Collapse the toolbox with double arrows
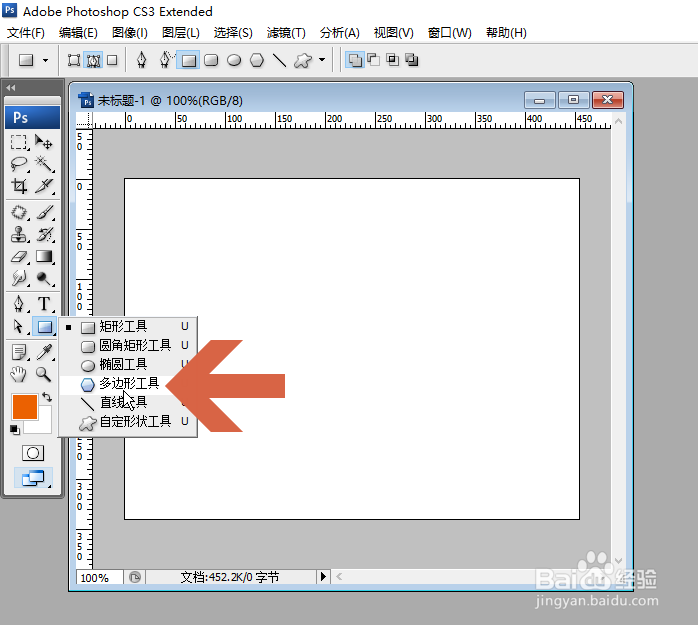The height and width of the screenshot is (625, 698). click(11, 88)
